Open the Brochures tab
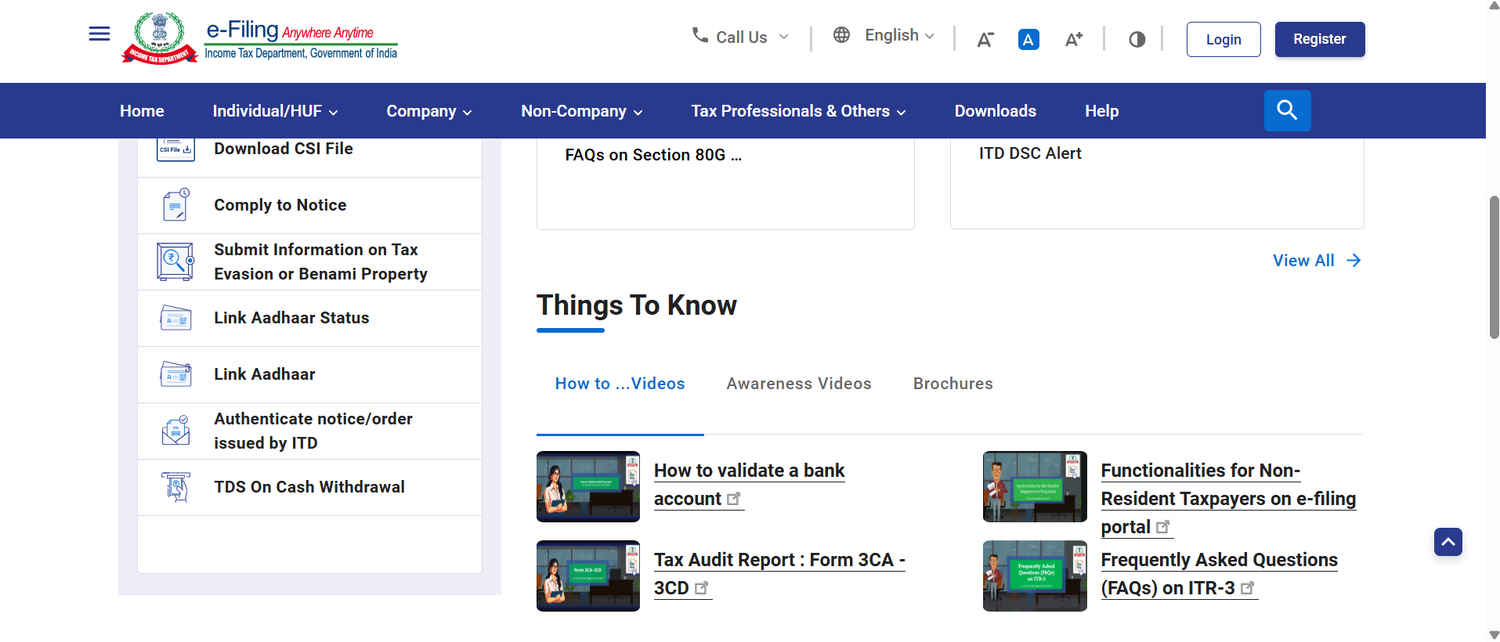This screenshot has width=1500, height=642. click(x=952, y=383)
